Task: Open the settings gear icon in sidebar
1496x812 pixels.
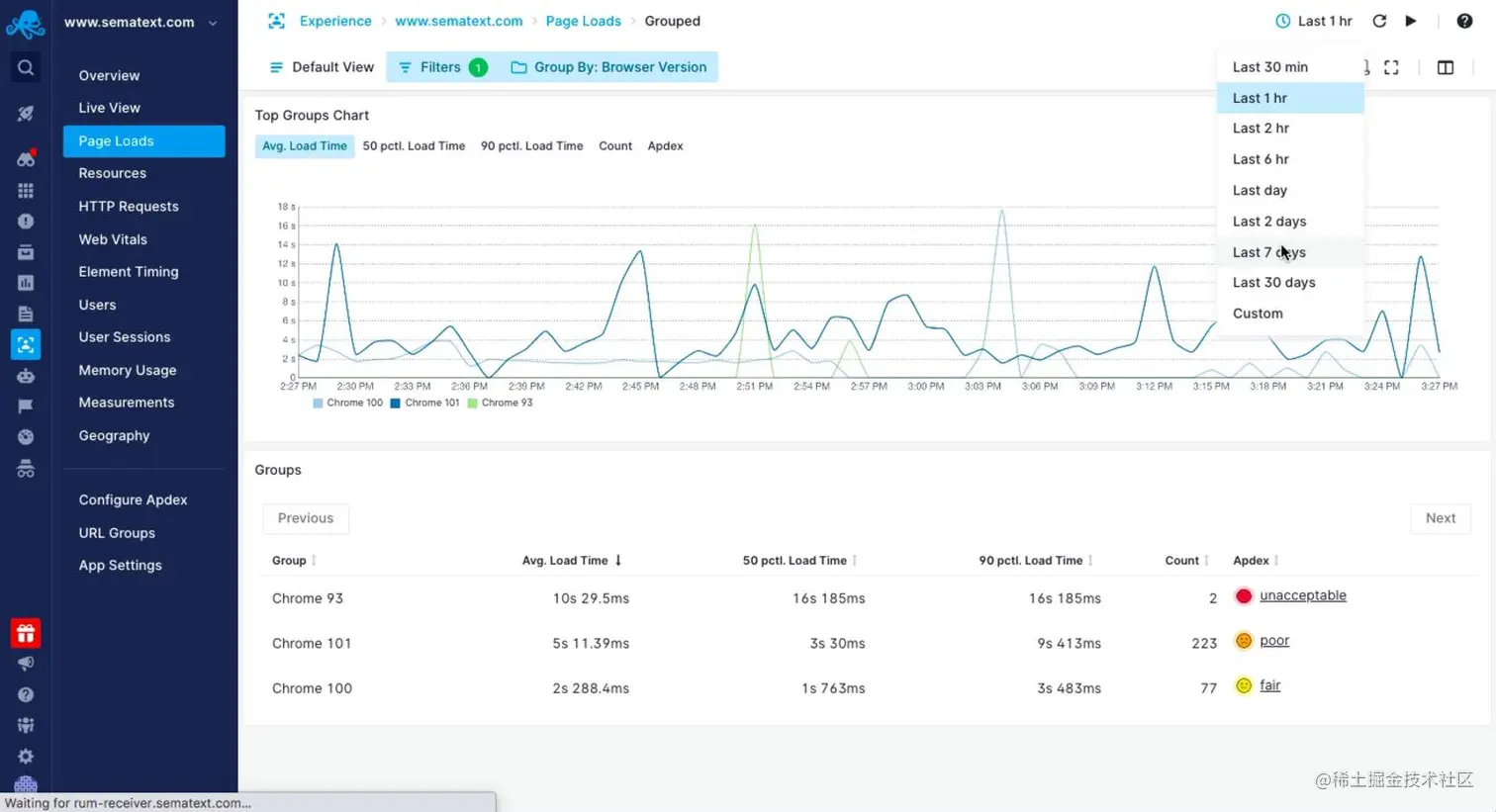Action: point(26,757)
